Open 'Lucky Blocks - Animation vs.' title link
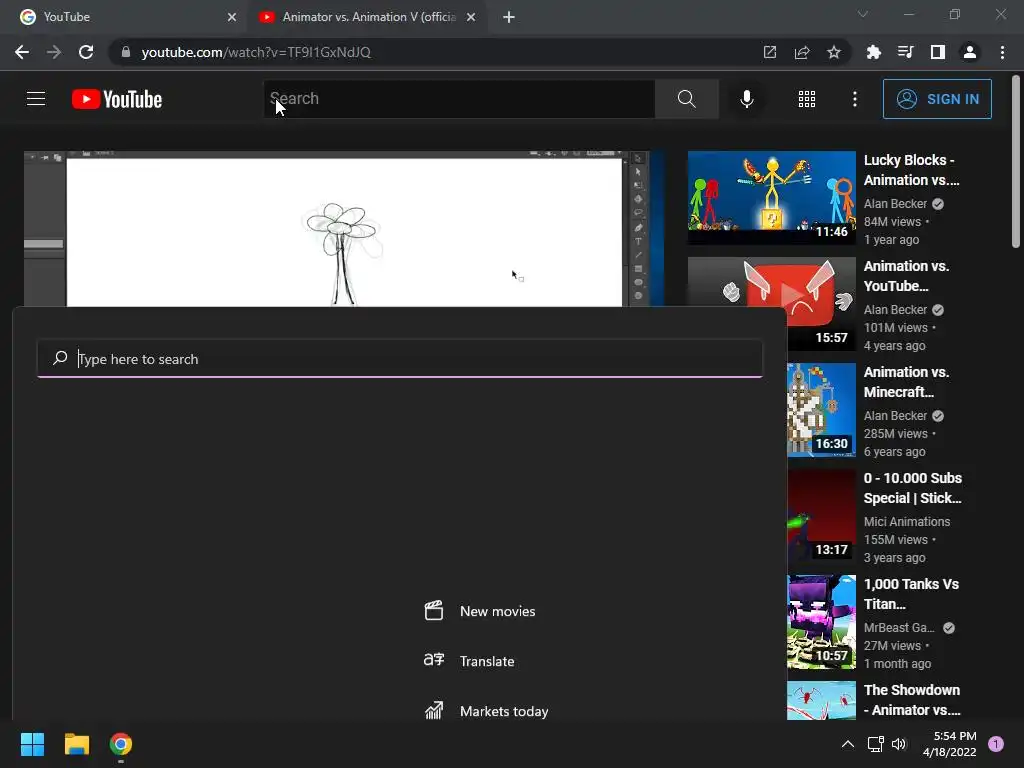Image resolution: width=1024 pixels, height=768 pixels. [x=911, y=170]
